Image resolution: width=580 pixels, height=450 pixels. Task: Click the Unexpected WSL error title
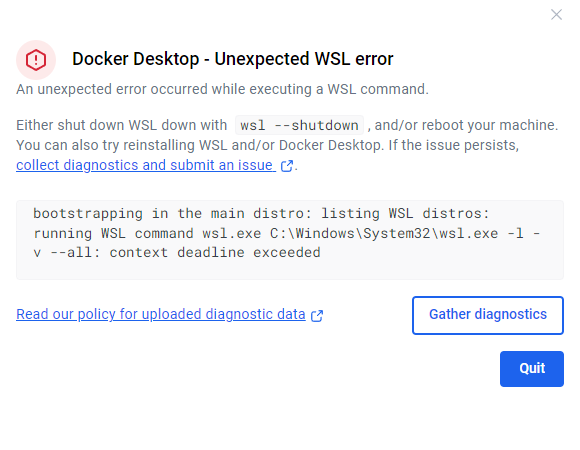click(233, 59)
